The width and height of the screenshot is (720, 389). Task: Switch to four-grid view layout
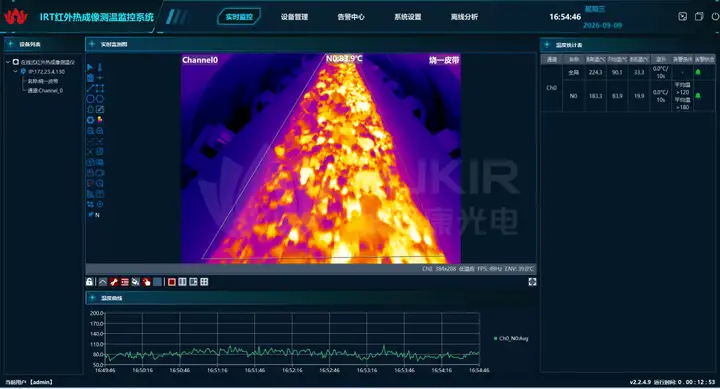(204, 282)
